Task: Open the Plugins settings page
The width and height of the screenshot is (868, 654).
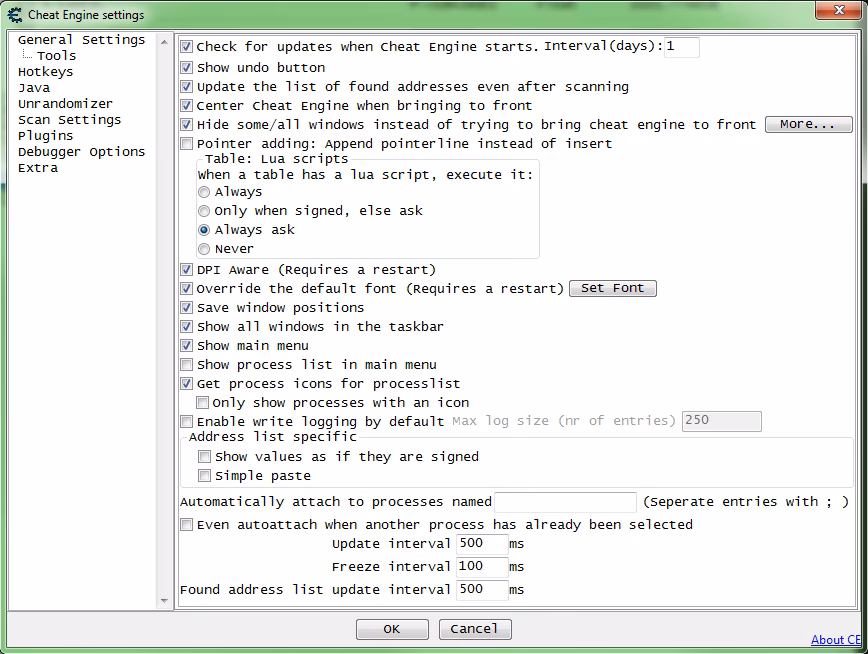Action: (x=45, y=136)
